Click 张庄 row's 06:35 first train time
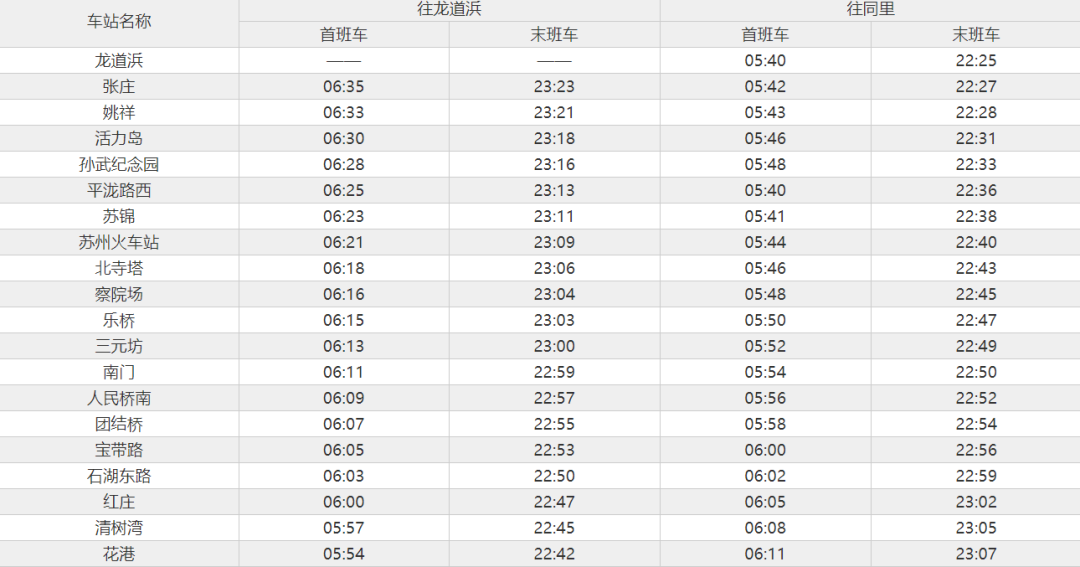The image size is (1080, 567). point(344,87)
